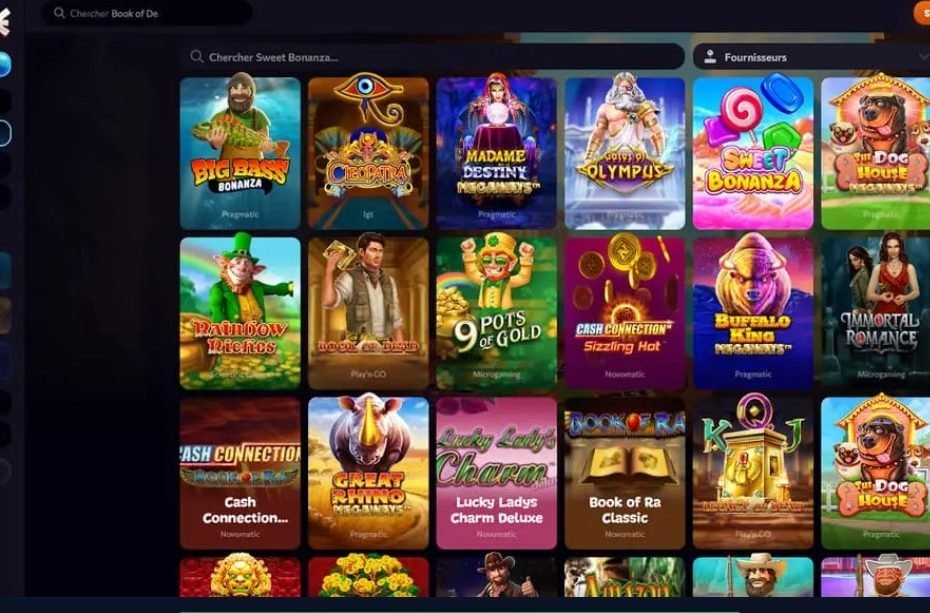Viewport: 930px width, 613px height.
Task: Focus the Chercher Sweet Bonanza search field
Action: [x=432, y=57]
